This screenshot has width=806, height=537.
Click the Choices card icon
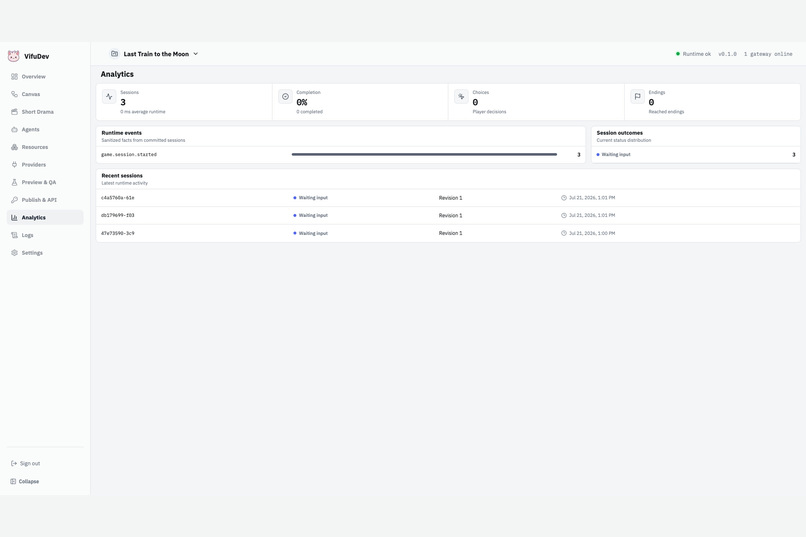[x=461, y=97]
